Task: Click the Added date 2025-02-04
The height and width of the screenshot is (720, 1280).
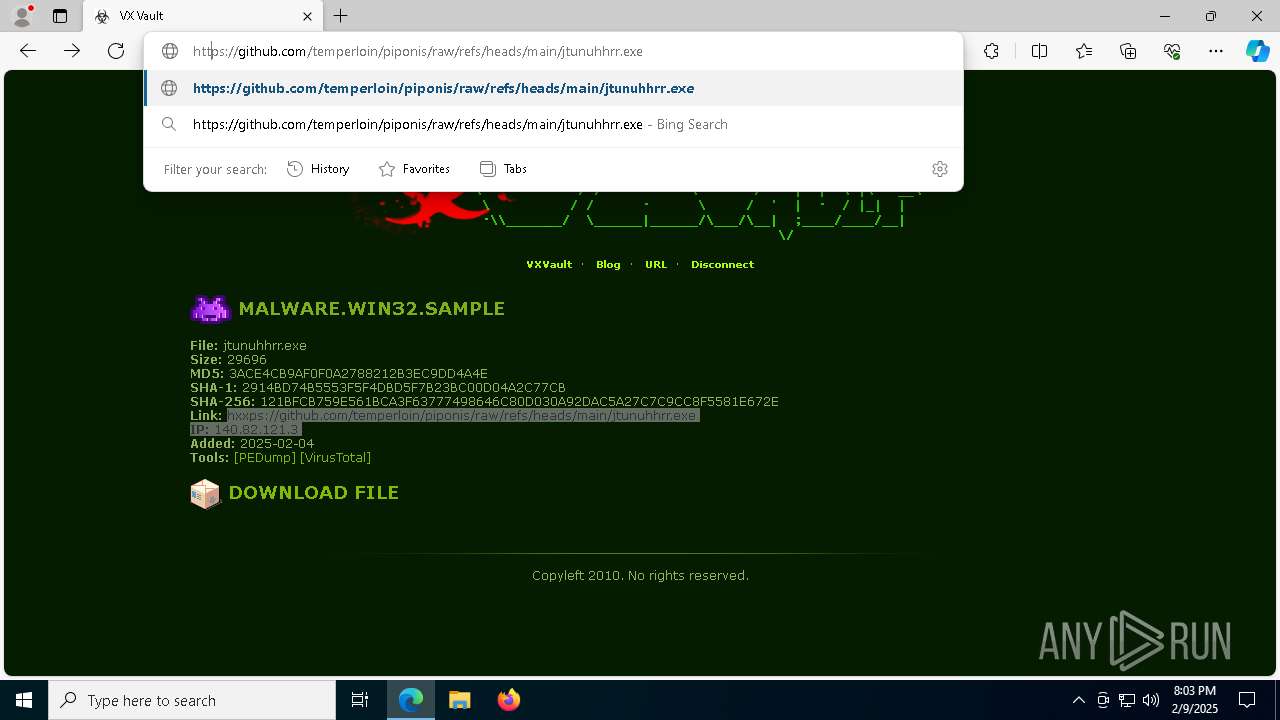Action: point(277,443)
